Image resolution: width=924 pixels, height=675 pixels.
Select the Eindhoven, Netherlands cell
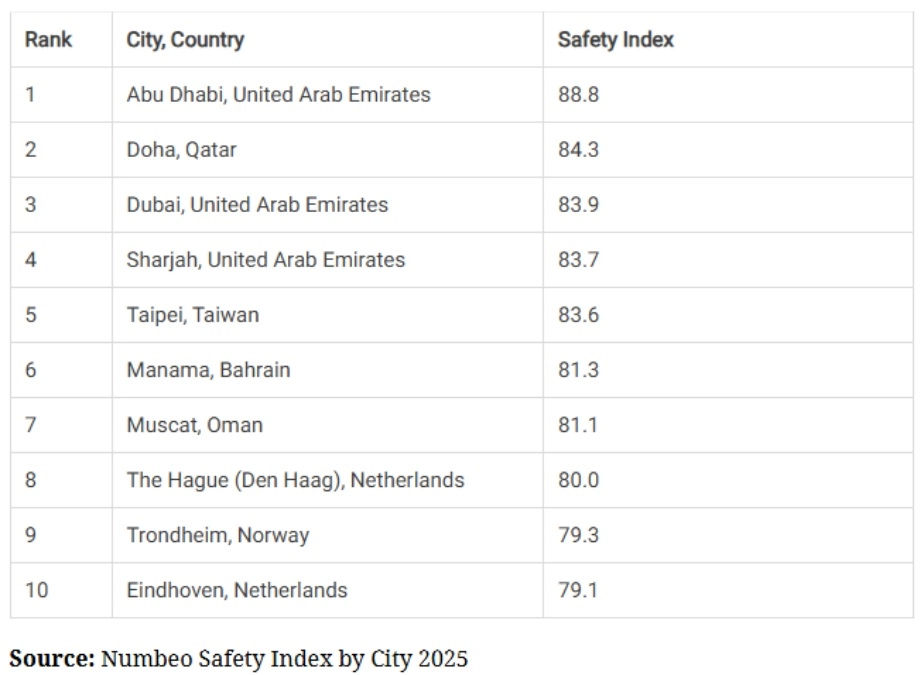328,591
